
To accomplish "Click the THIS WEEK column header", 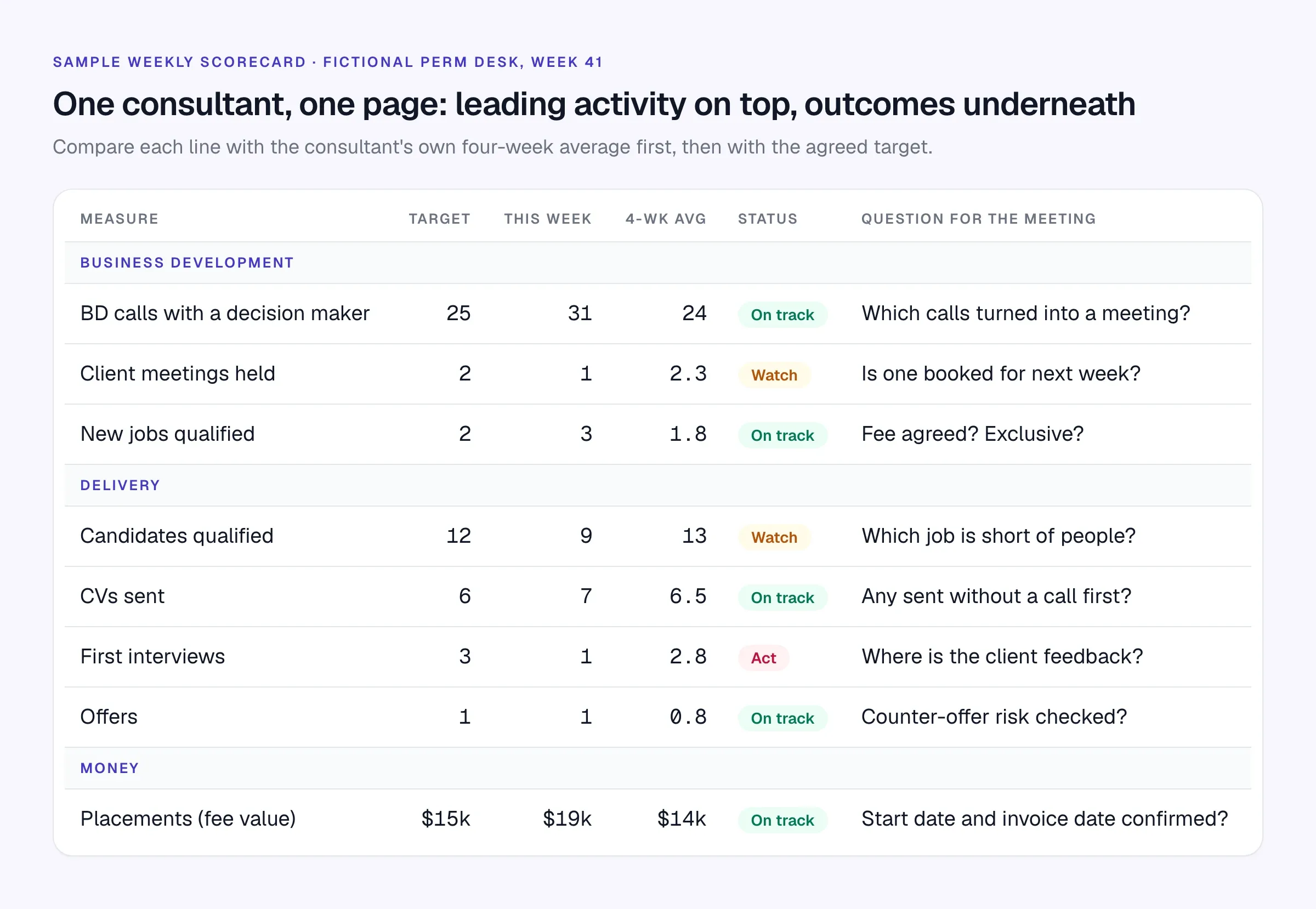I will (x=547, y=219).
